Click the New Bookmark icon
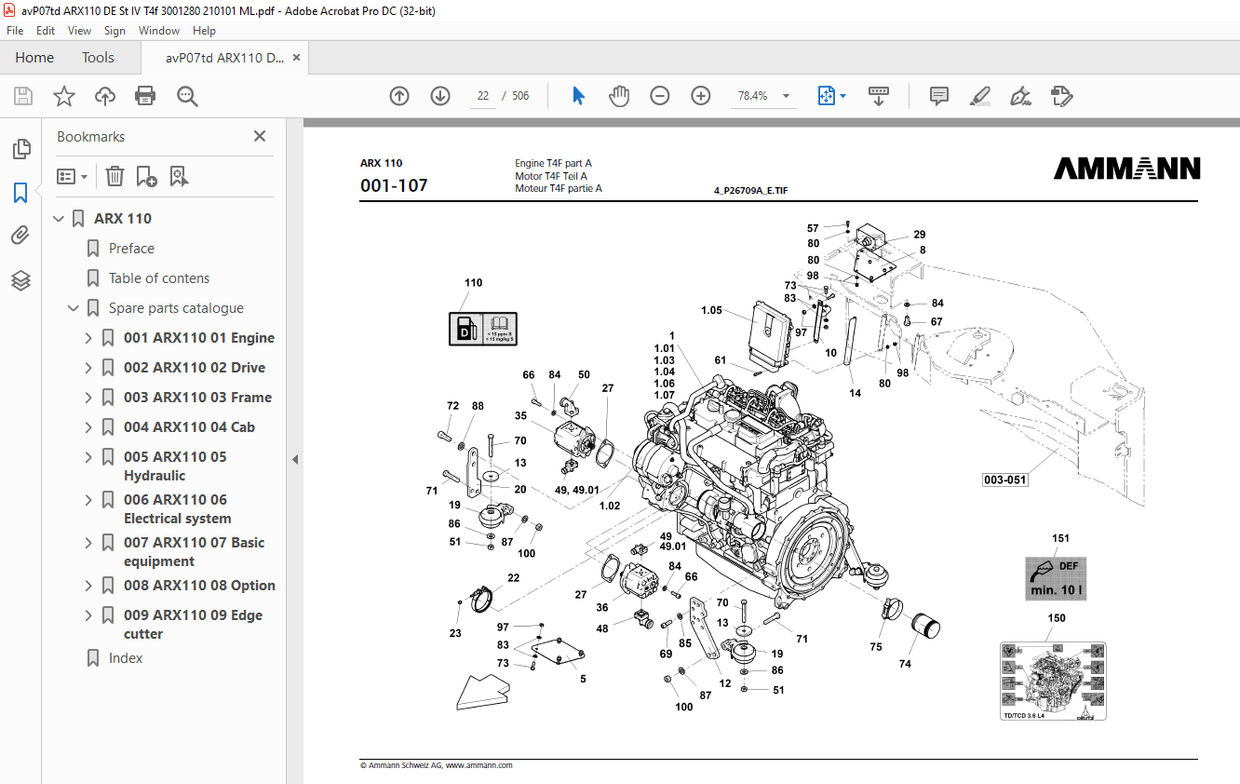 [x=146, y=176]
